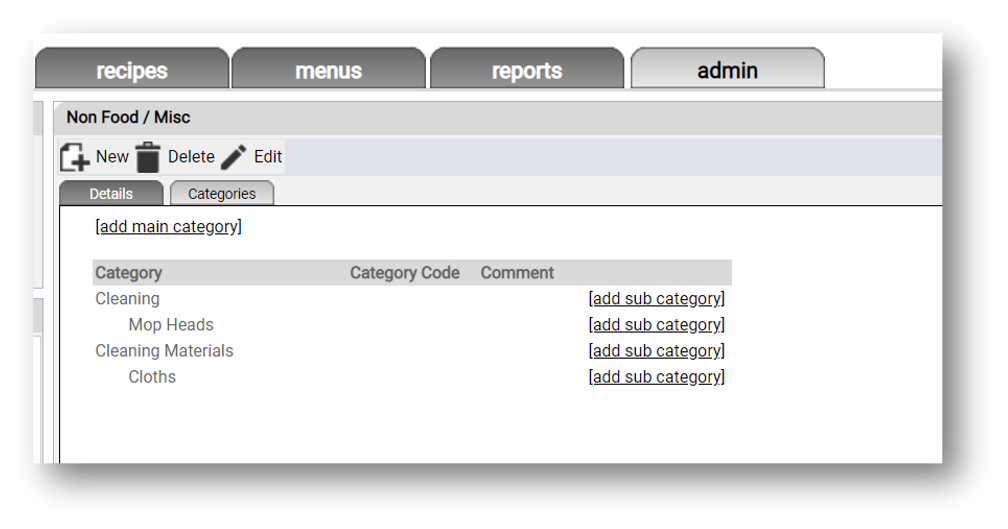Add sub category to Cloths row
Image resolution: width=1008 pixels, height=529 pixels.
tap(657, 377)
